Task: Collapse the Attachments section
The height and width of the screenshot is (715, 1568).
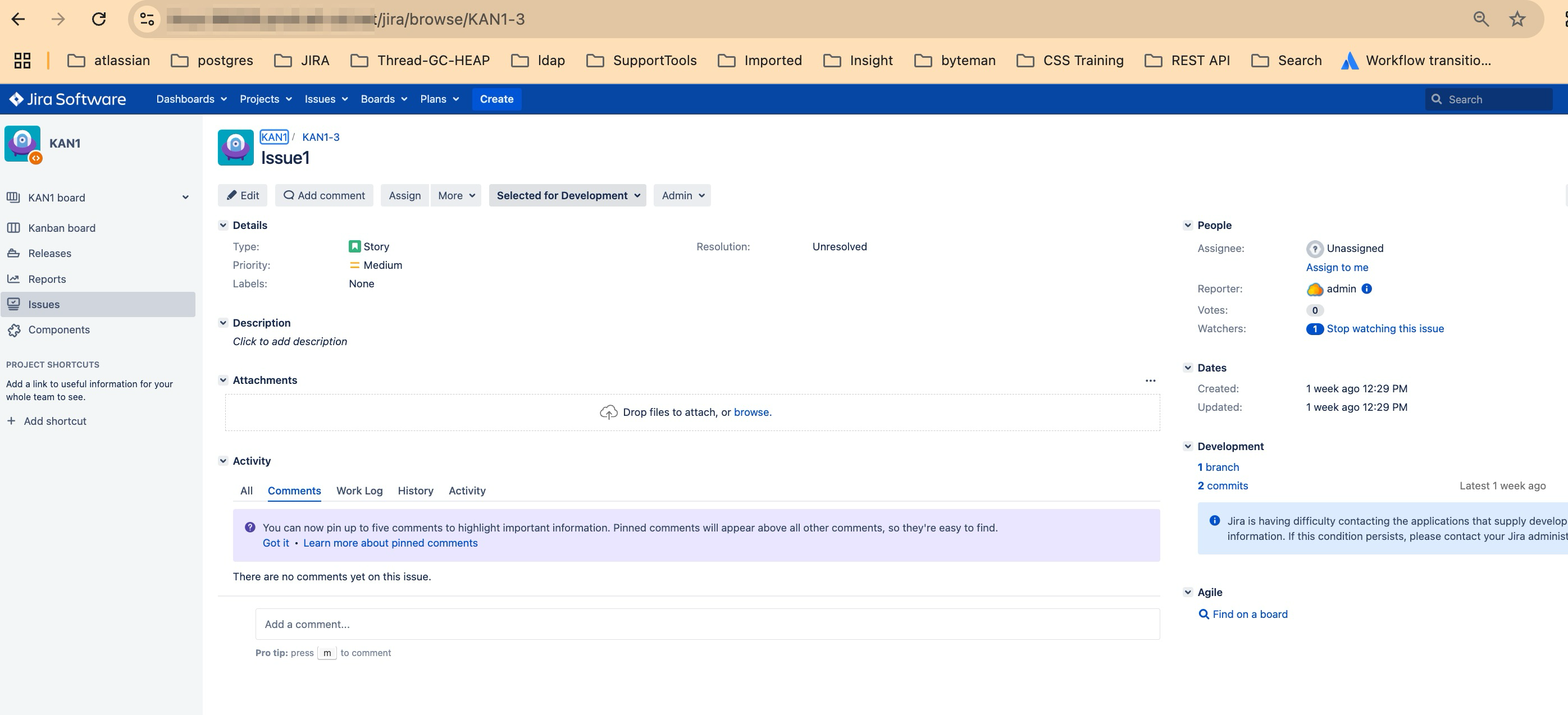Action: coord(223,381)
